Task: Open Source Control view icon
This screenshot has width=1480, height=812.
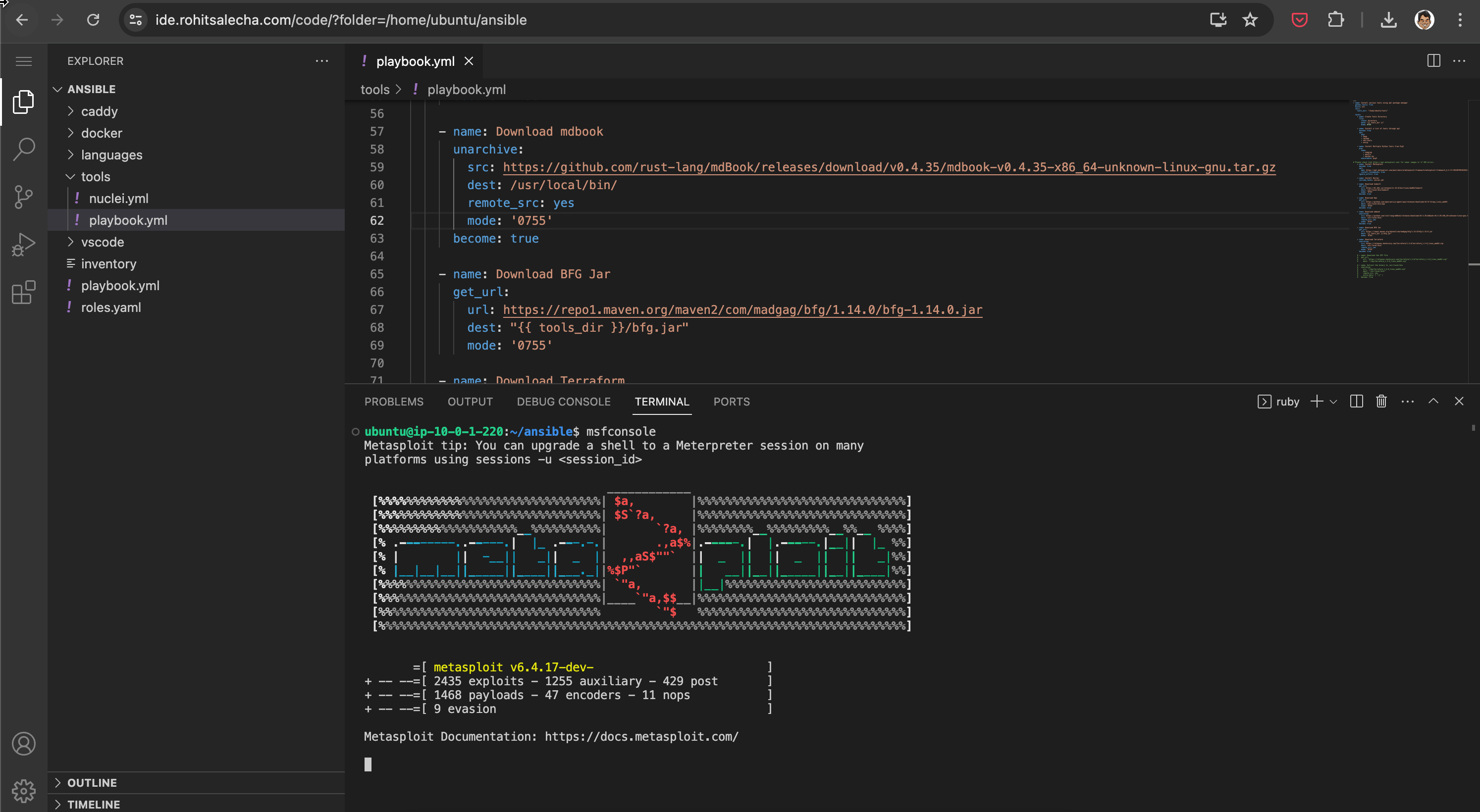Action: tap(24, 197)
